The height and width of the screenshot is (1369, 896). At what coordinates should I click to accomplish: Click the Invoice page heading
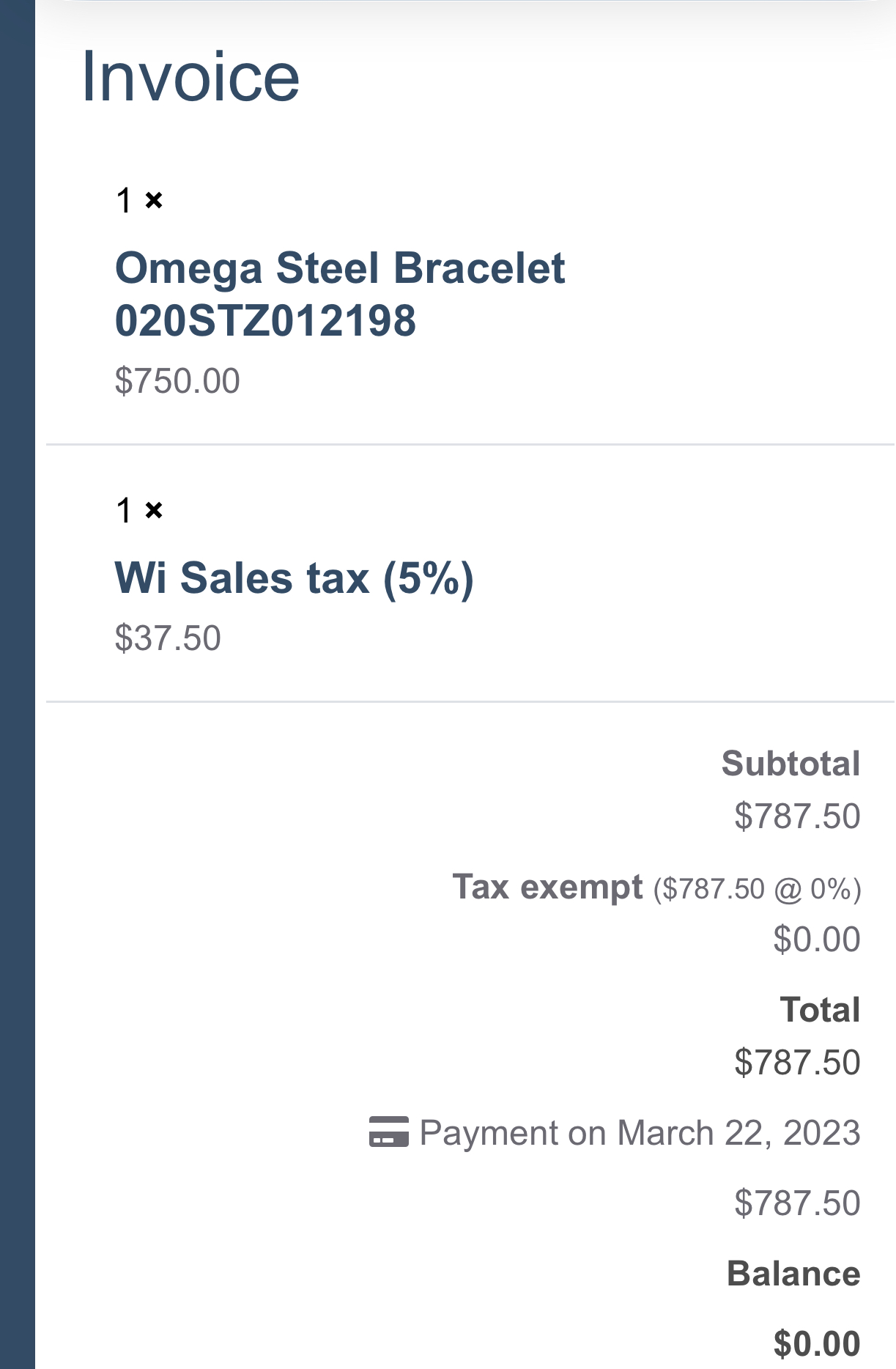[190, 77]
